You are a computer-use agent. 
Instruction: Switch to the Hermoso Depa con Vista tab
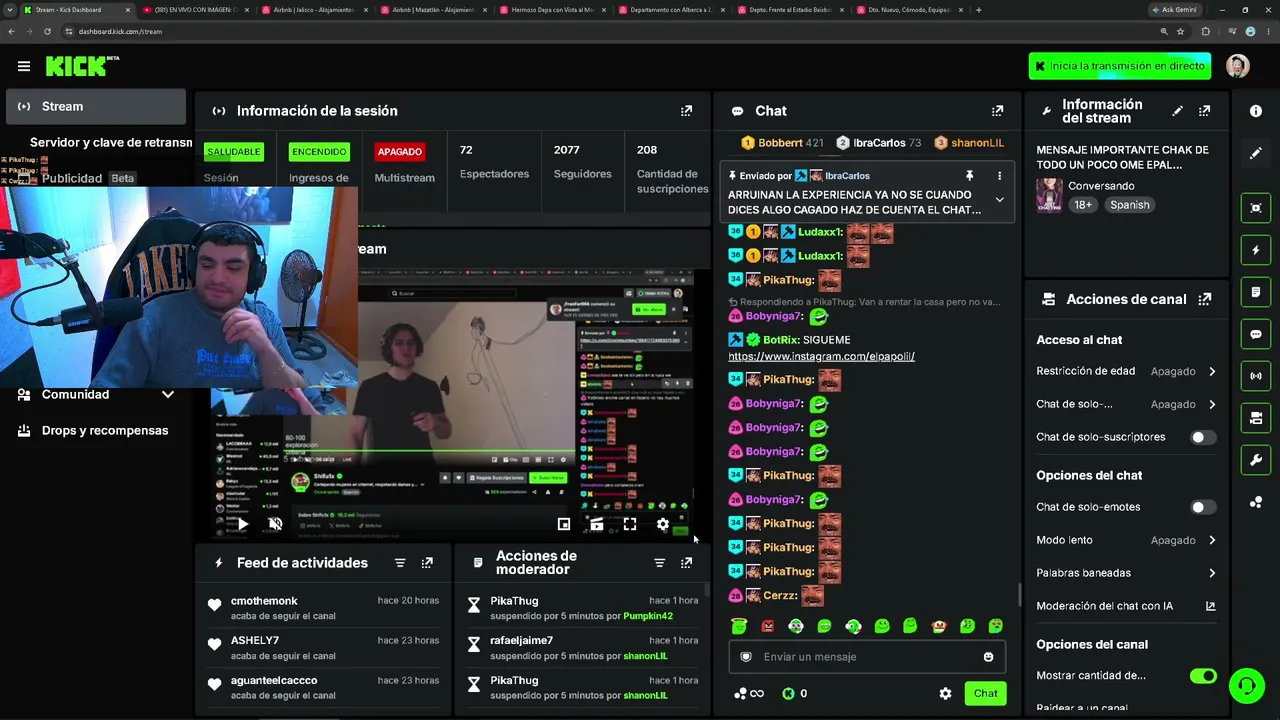pos(550,10)
